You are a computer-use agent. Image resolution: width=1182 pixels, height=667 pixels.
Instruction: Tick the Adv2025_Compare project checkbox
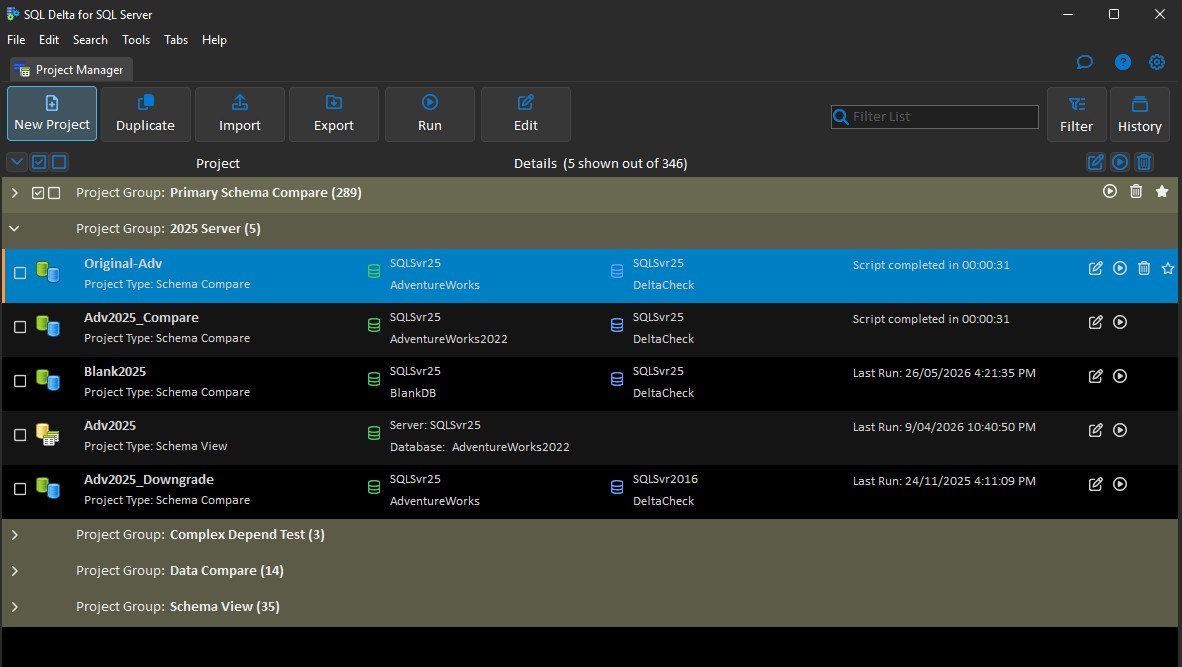20,327
